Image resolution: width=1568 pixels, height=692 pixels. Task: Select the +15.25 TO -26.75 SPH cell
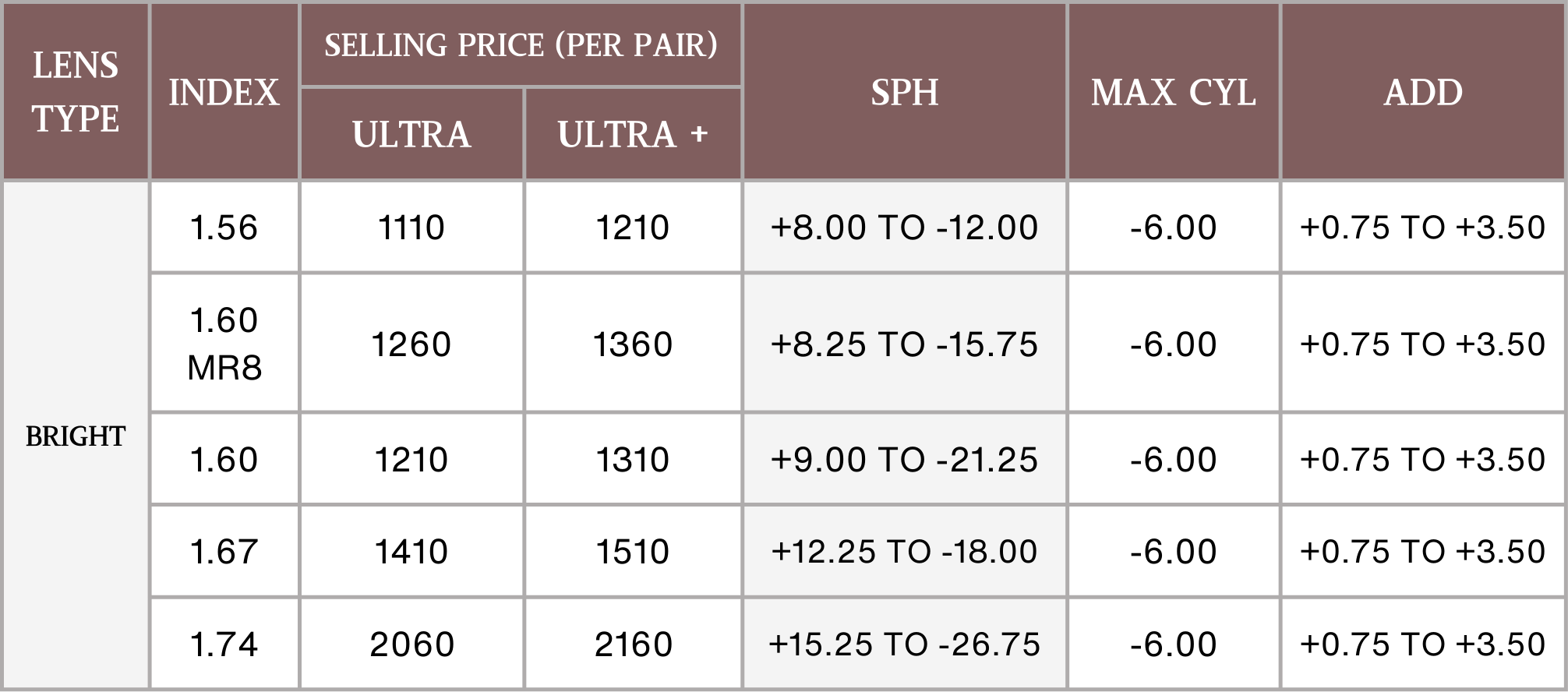(904, 644)
